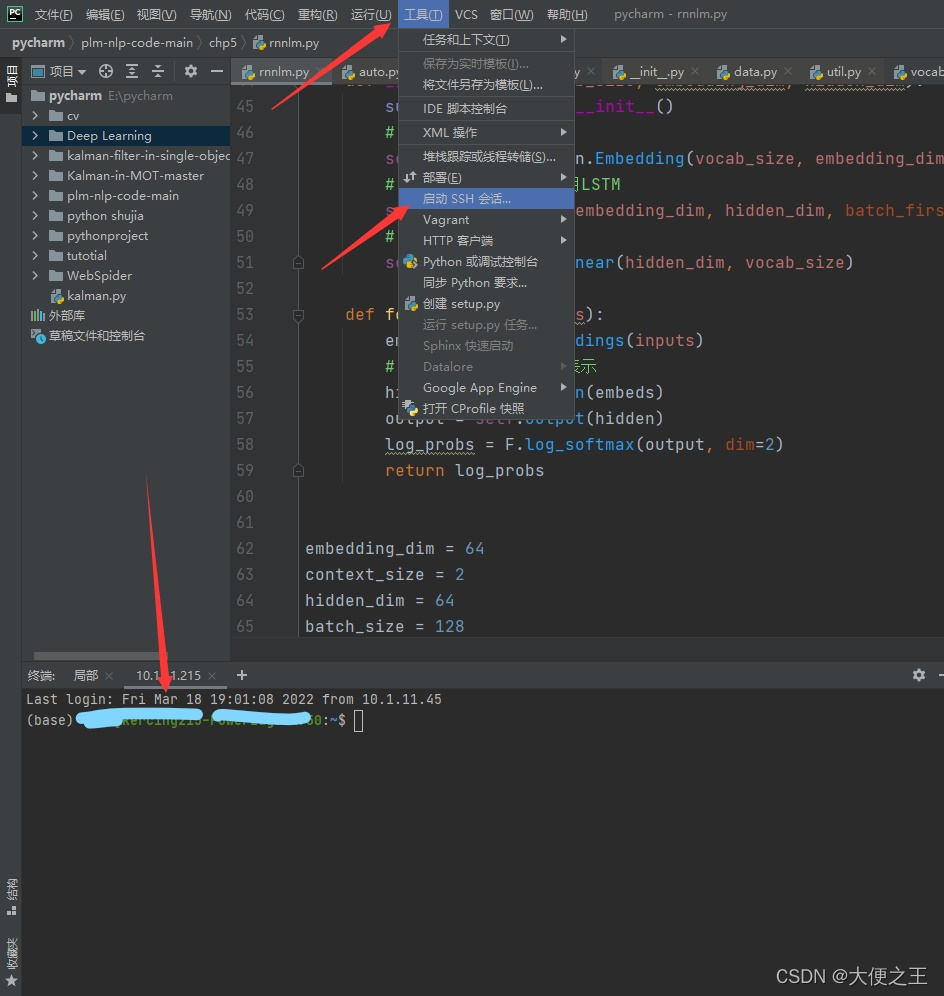Hide the project panel with minus icon

click(217, 71)
